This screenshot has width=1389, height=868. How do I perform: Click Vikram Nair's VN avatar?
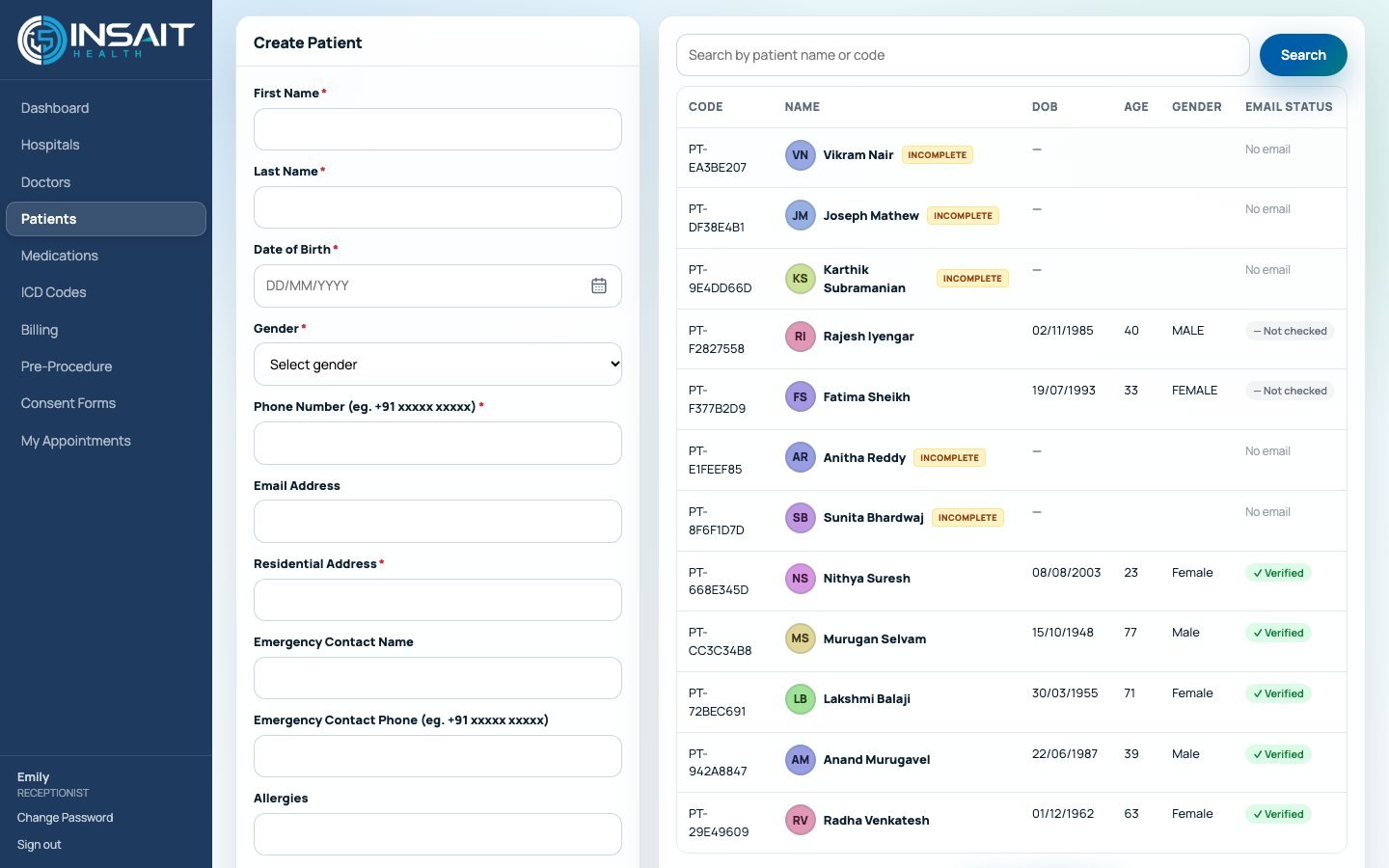[800, 155]
